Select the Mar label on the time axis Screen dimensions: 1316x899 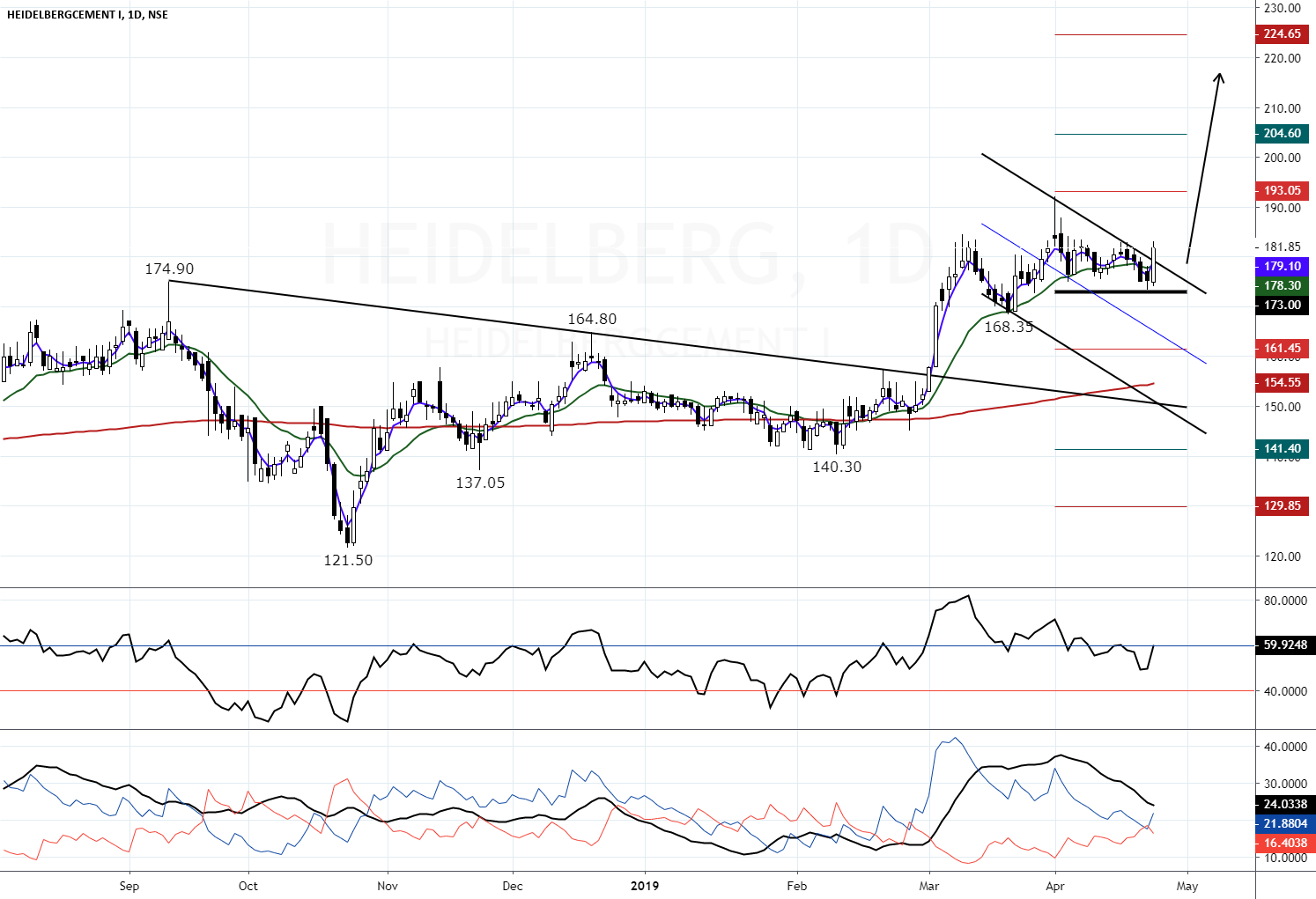[931, 887]
